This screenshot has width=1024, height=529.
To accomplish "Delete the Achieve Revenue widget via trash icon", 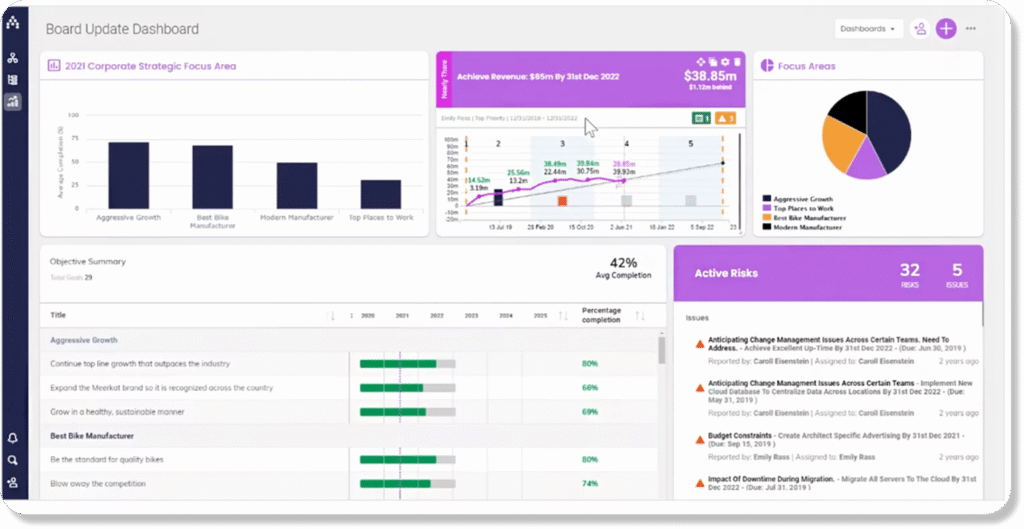I will tap(738, 62).
